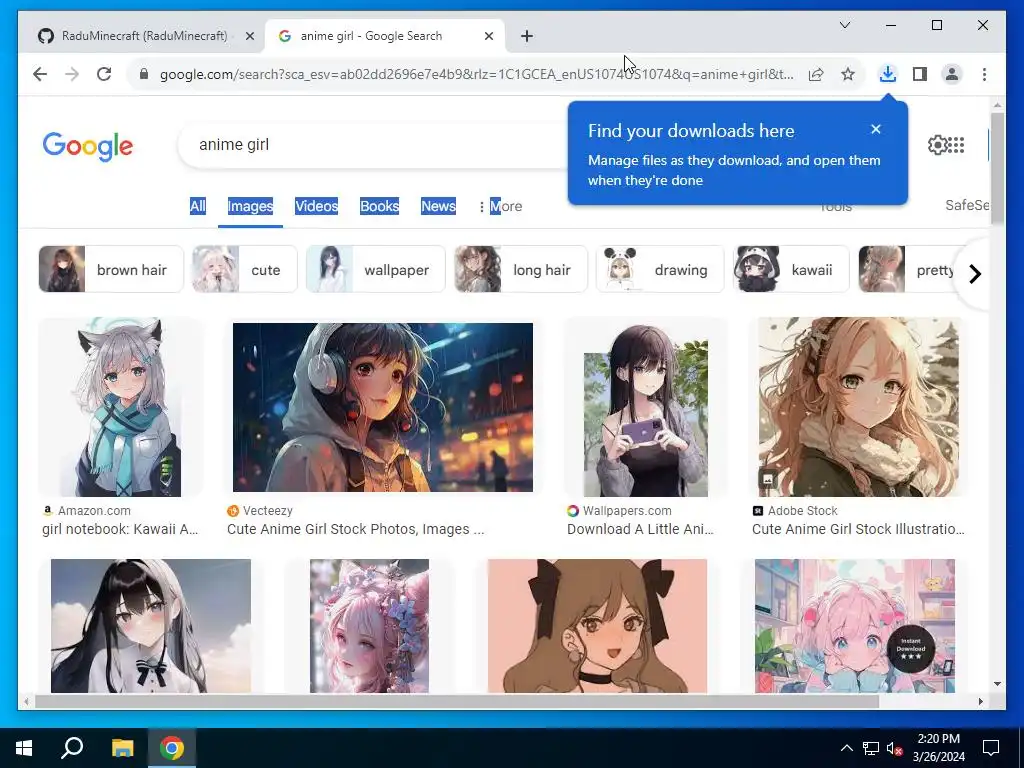Click the horizontal scrollbar thumb
The height and width of the screenshot is (768, 1024).
[x=456, y=701]
